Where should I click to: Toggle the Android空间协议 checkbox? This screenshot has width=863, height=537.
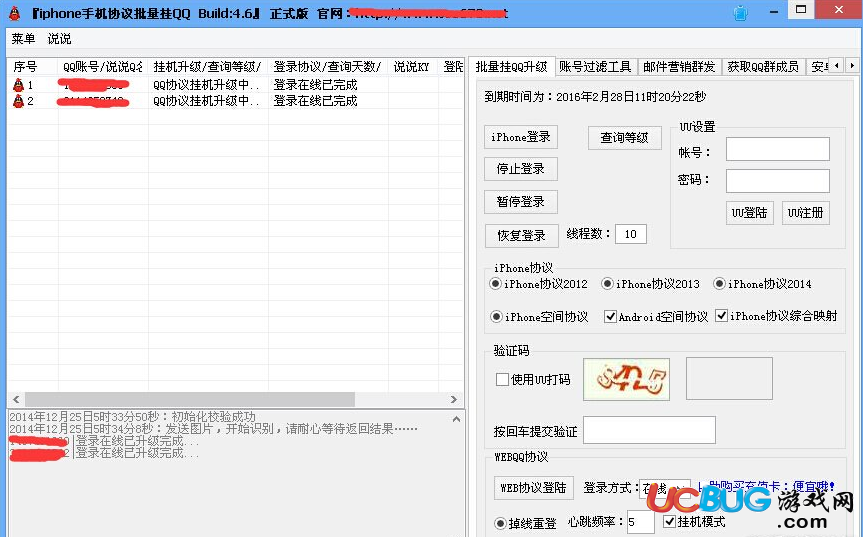(x=610, y=316)
